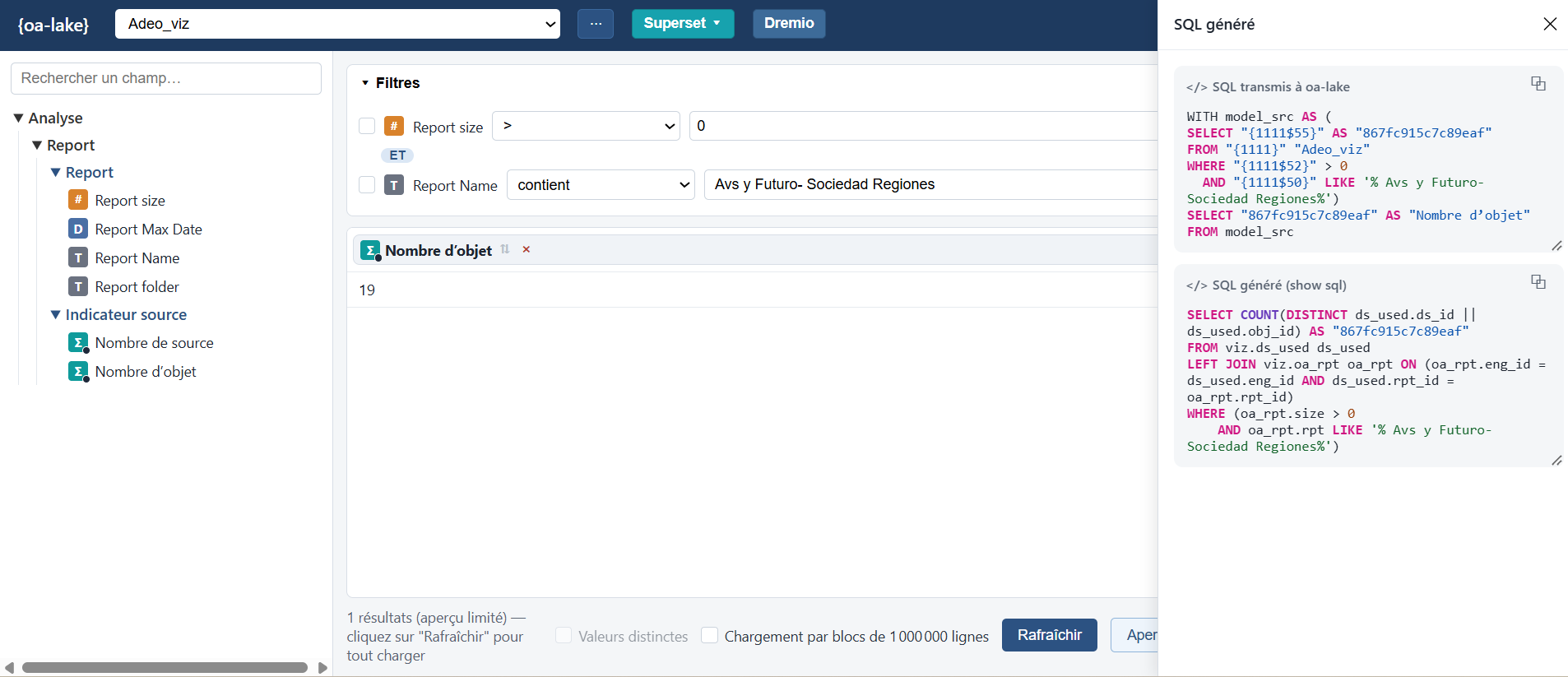Click the date icon beside Report Max Date

click(x=78, y=229)
